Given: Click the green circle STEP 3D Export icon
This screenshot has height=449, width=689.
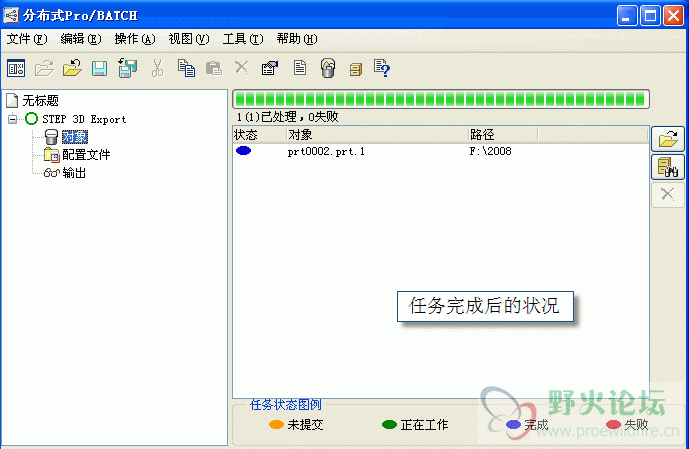Looking at the screenshot, I should point(31,119).
